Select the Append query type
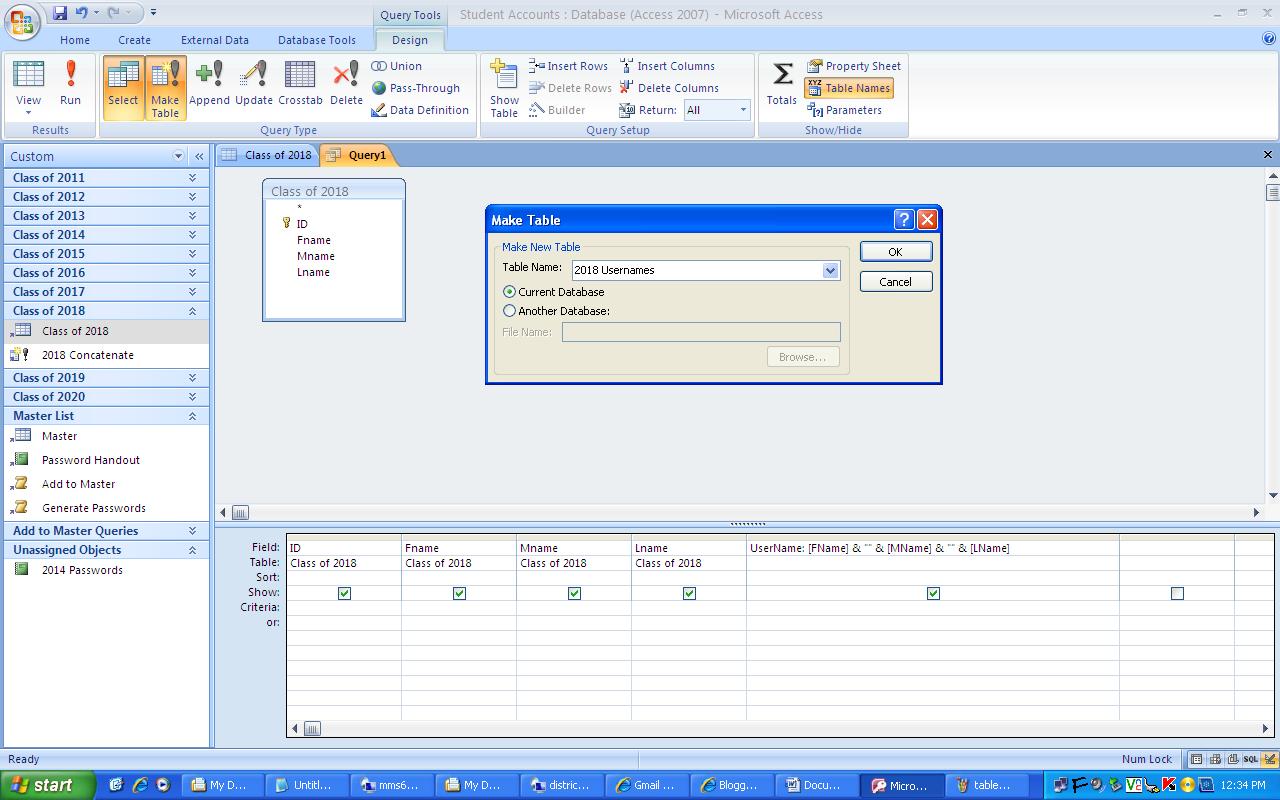Screen dimensions: 1280x800 (210, 87)
